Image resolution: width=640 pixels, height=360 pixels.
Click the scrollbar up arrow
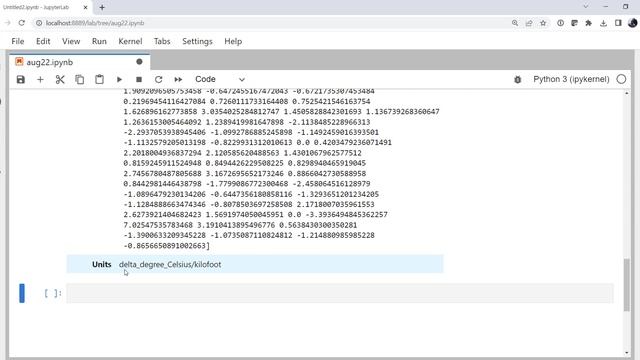point(627,93)
